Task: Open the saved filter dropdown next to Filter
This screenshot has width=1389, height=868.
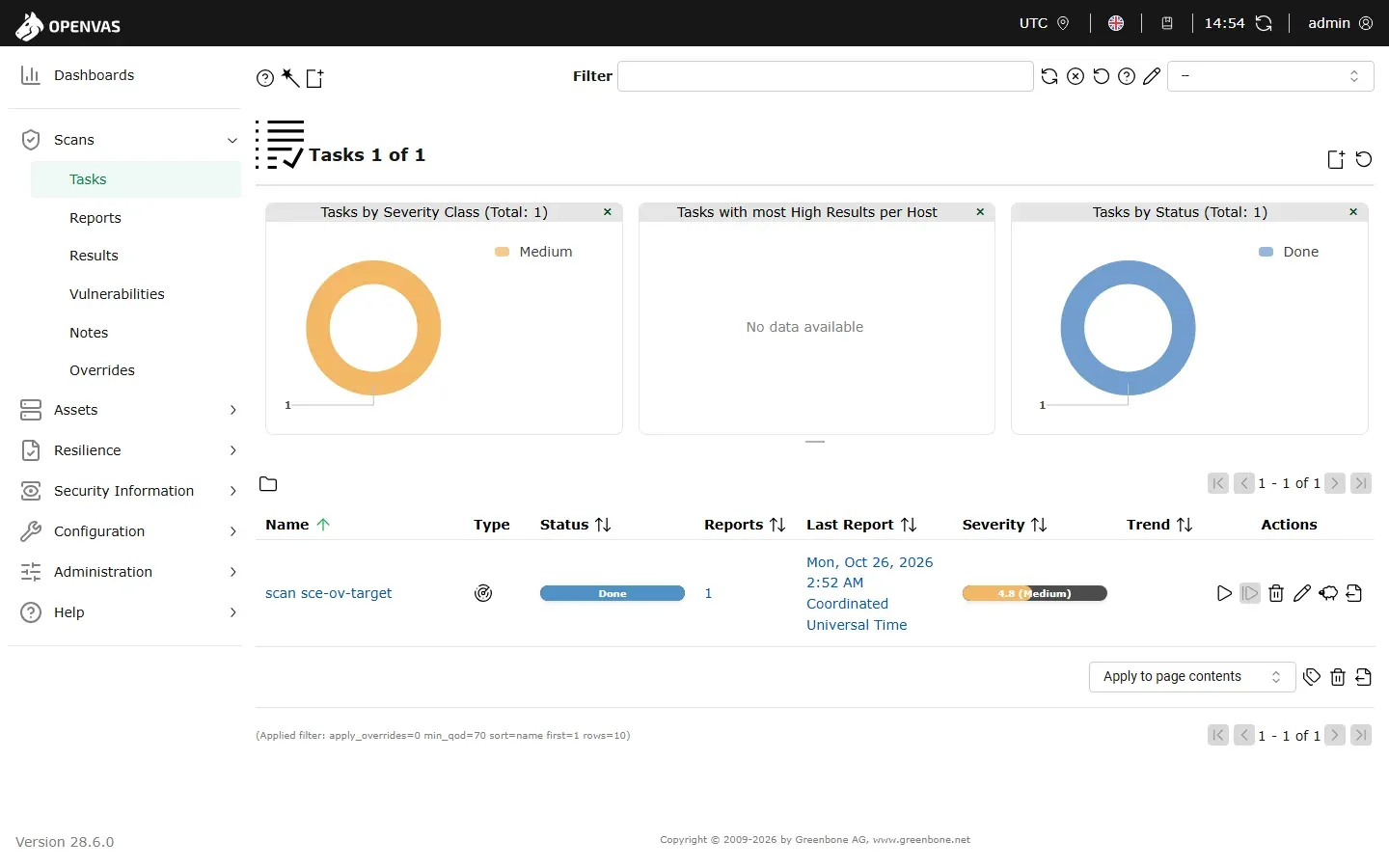Action: click(x=1270, y=76)
